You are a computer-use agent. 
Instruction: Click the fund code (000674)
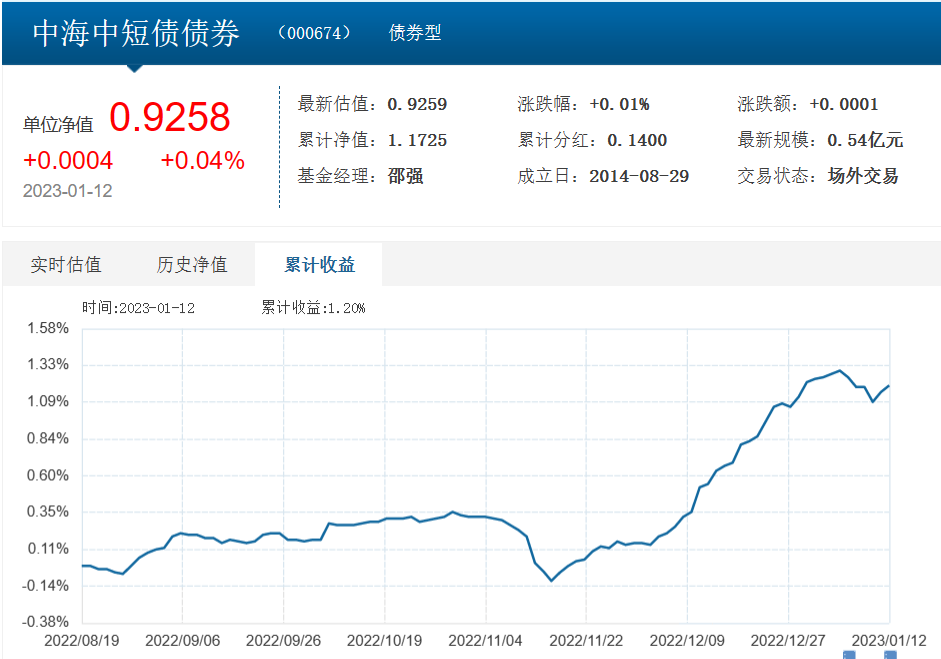pyautogui.click(x=314, y=32)
